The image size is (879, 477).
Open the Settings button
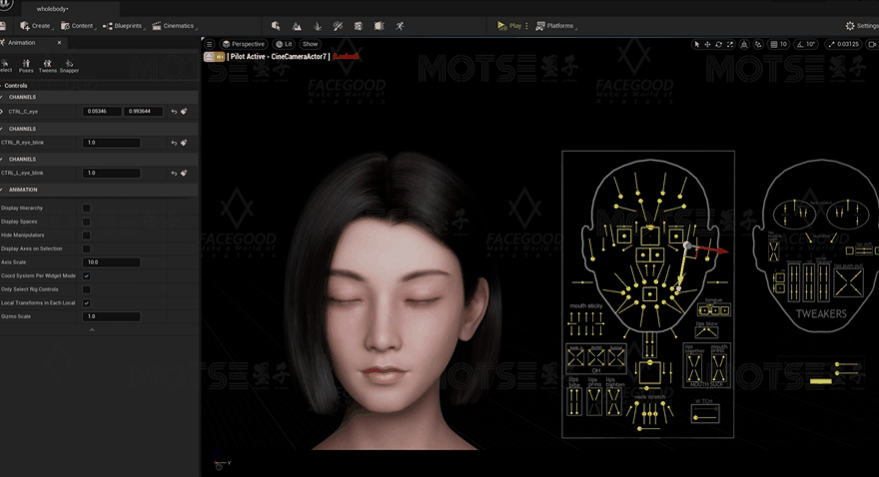pyautogui.click(x=862, y=26)
